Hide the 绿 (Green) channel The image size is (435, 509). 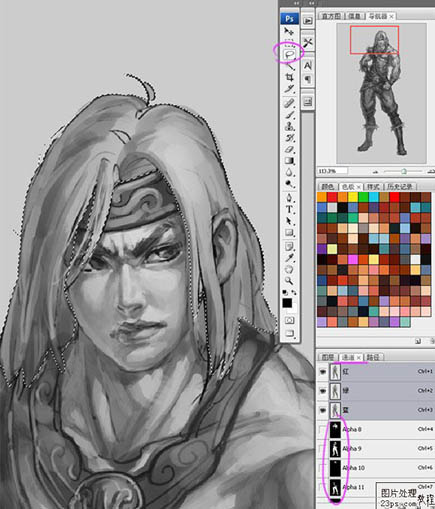pyautogui.click(x=322, y=391)
